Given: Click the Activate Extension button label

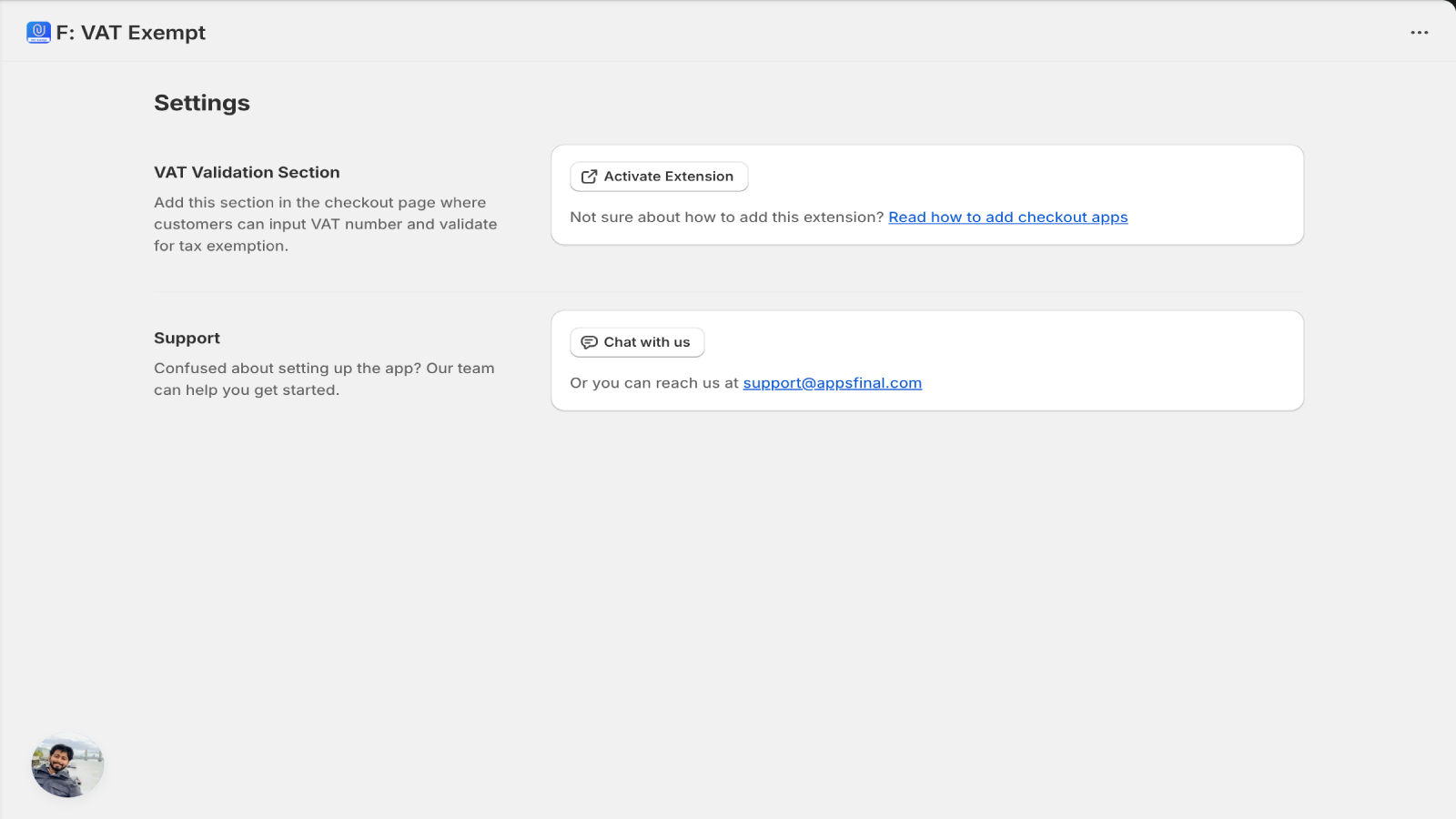Looking at the screenshot, I should (x=668, y=177).
